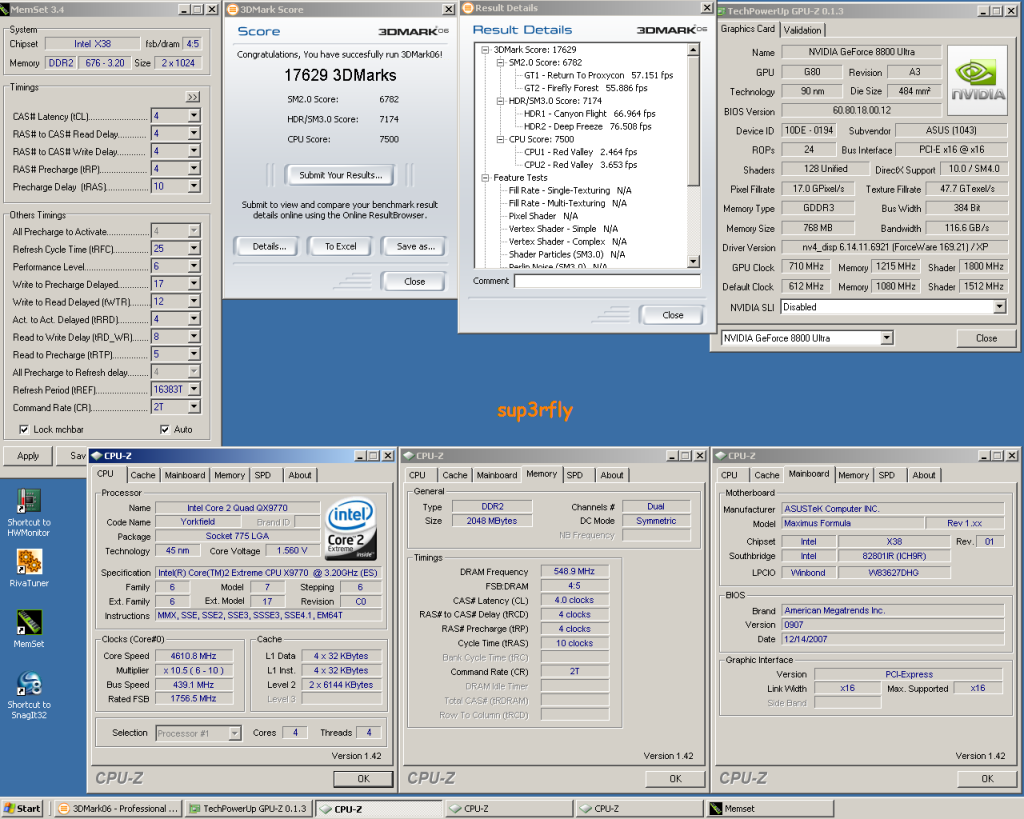The image size is (1024, 819).
Task: Open the NVIDIA SLI dropdown
Action: point(999,307)
